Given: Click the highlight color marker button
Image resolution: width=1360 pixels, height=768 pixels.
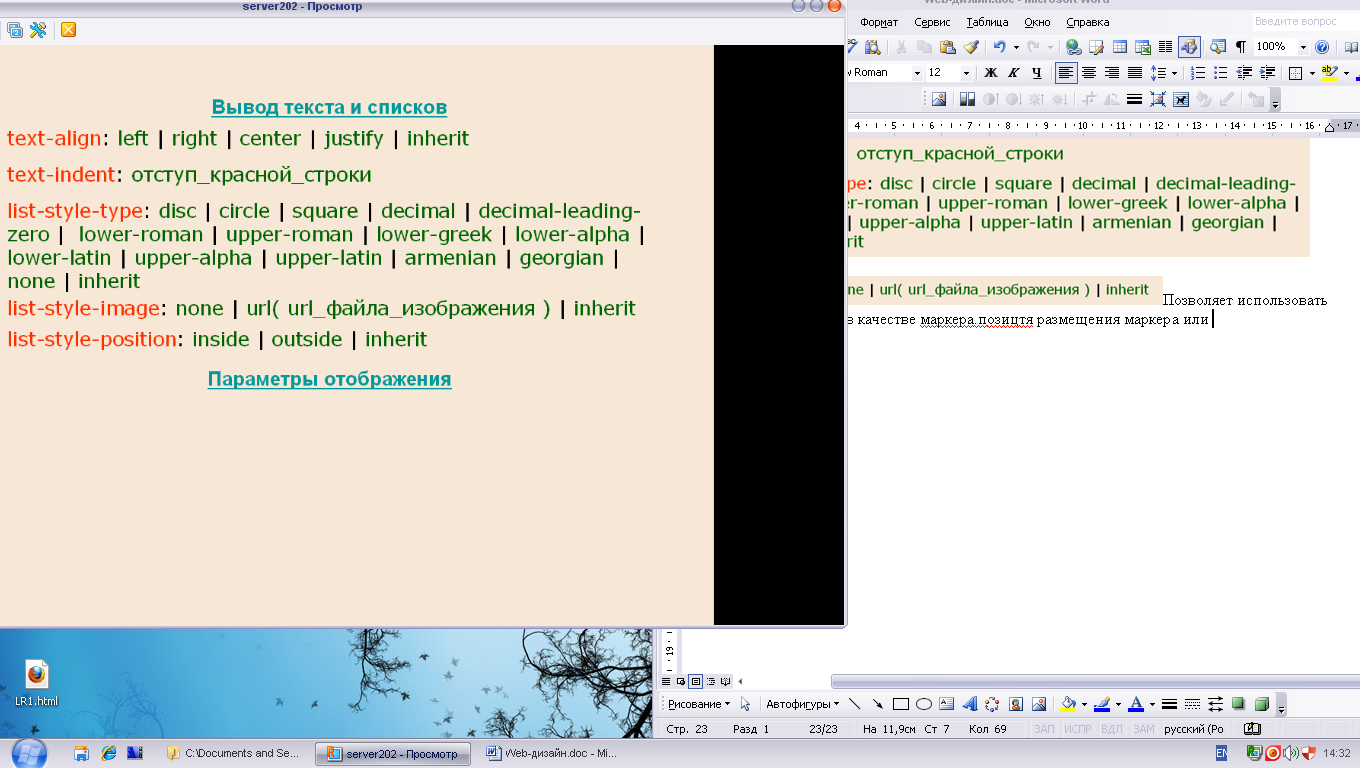Looking at the screenshot, I should click(x=1330, y=73).
